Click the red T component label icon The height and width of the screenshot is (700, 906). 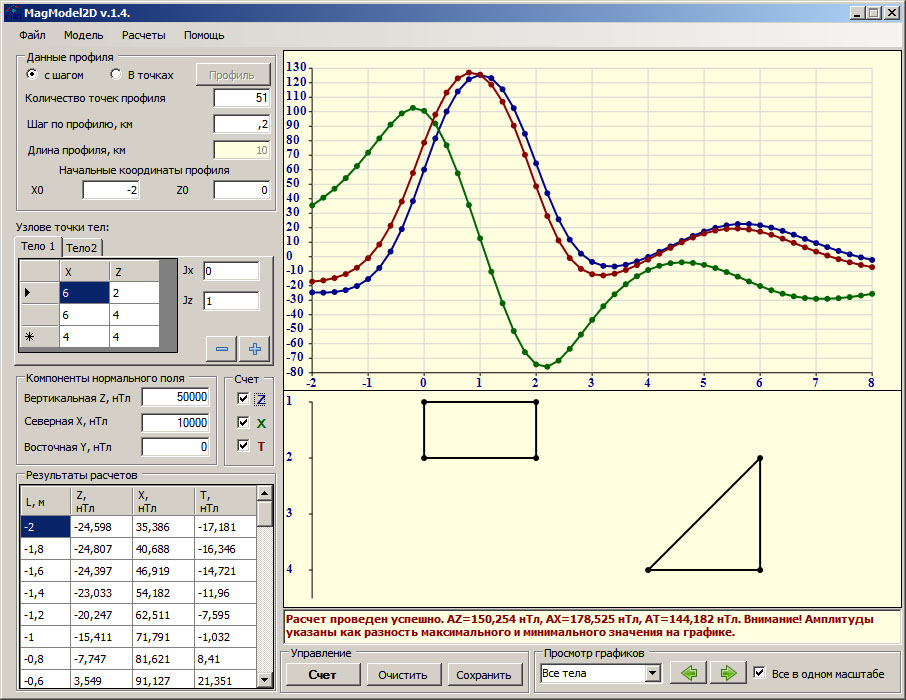(x=261, y=446)
